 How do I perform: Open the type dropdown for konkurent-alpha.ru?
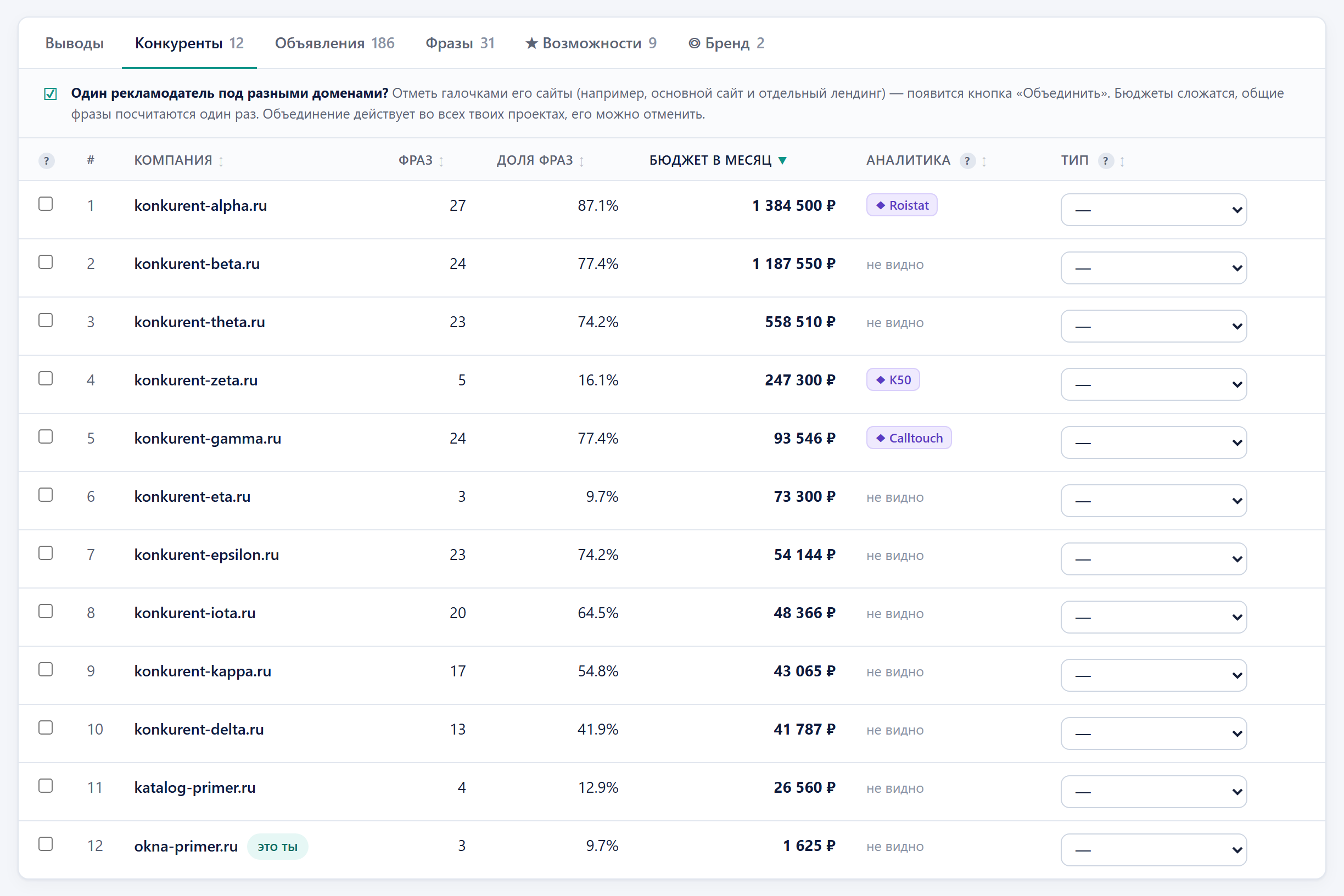click(1153, 210)
